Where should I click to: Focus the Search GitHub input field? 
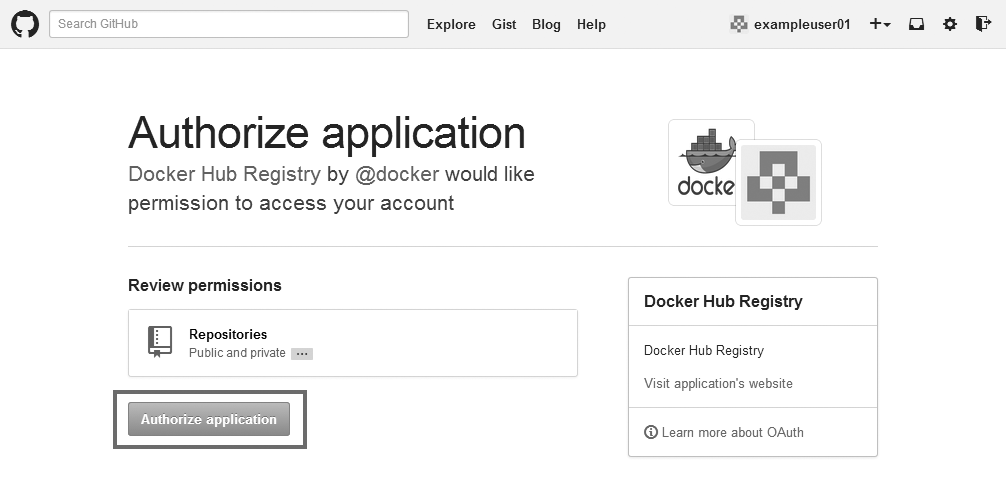point(229,24)
